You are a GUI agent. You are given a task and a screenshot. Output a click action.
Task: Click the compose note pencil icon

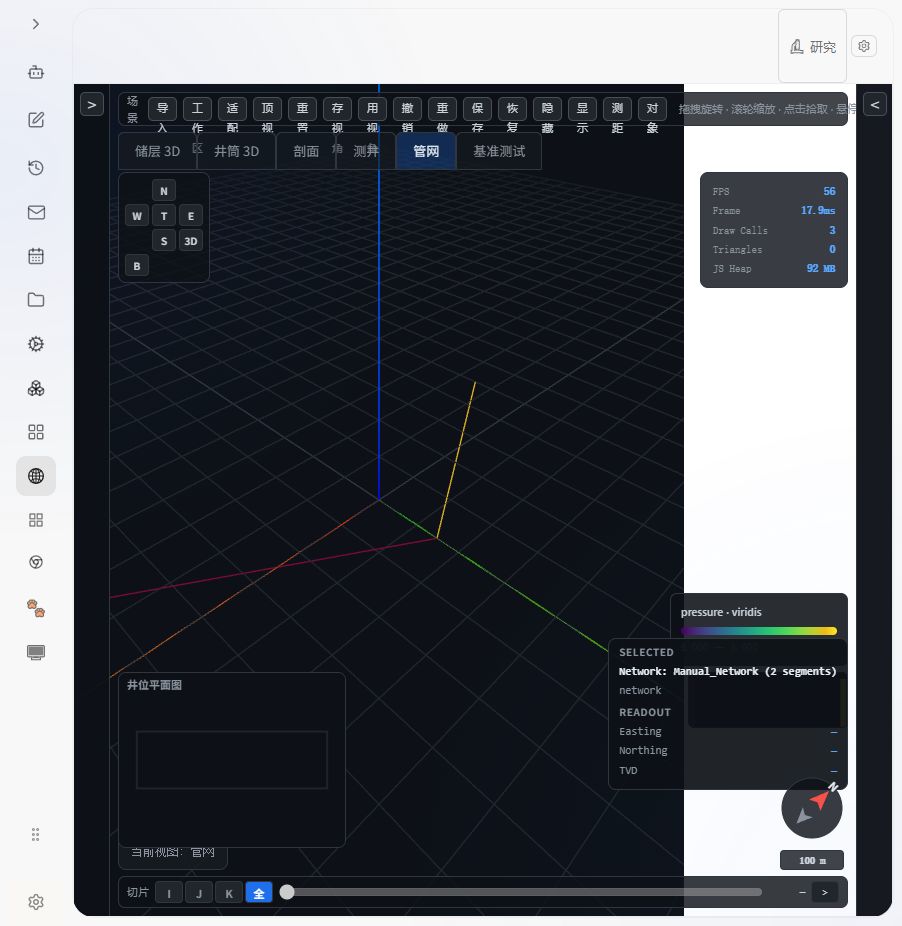36,120
